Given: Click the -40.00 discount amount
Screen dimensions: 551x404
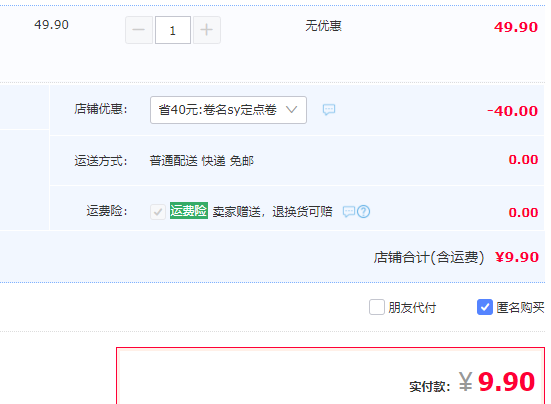Looking at the screenshot, I should coord(512,111).
